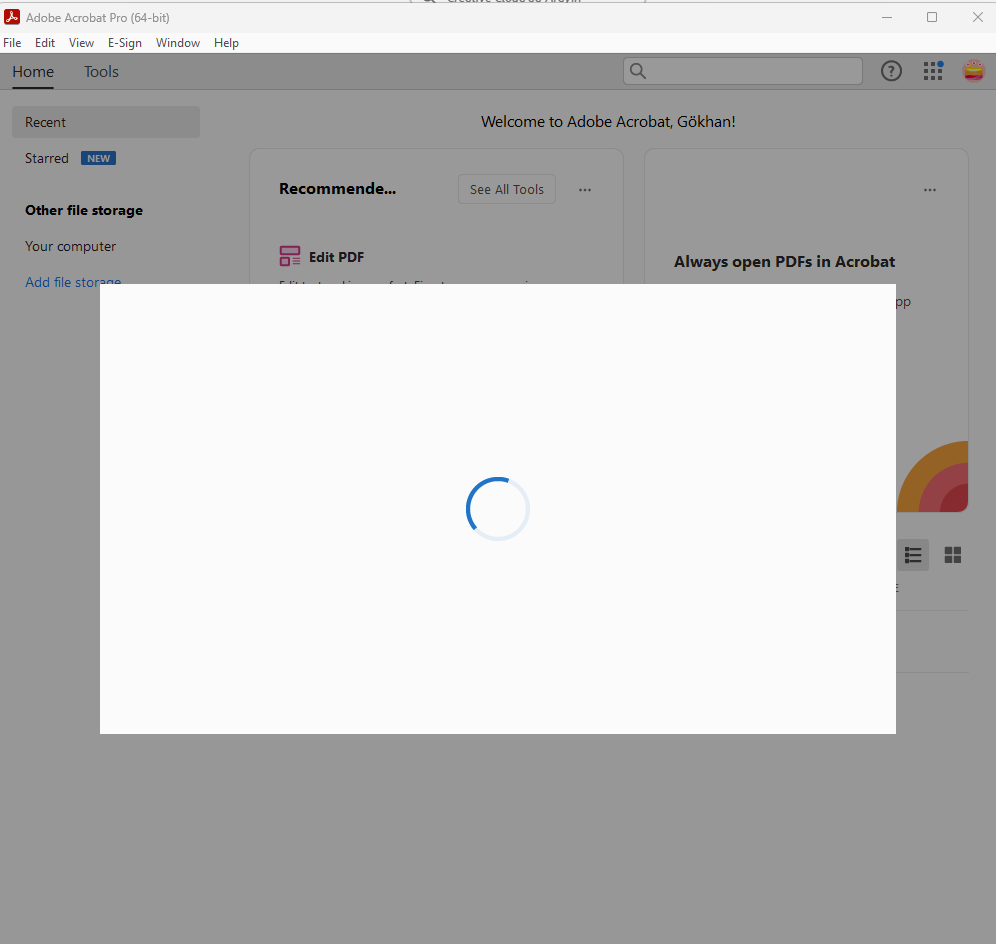Open the E-Sign menu

[124, 43]
